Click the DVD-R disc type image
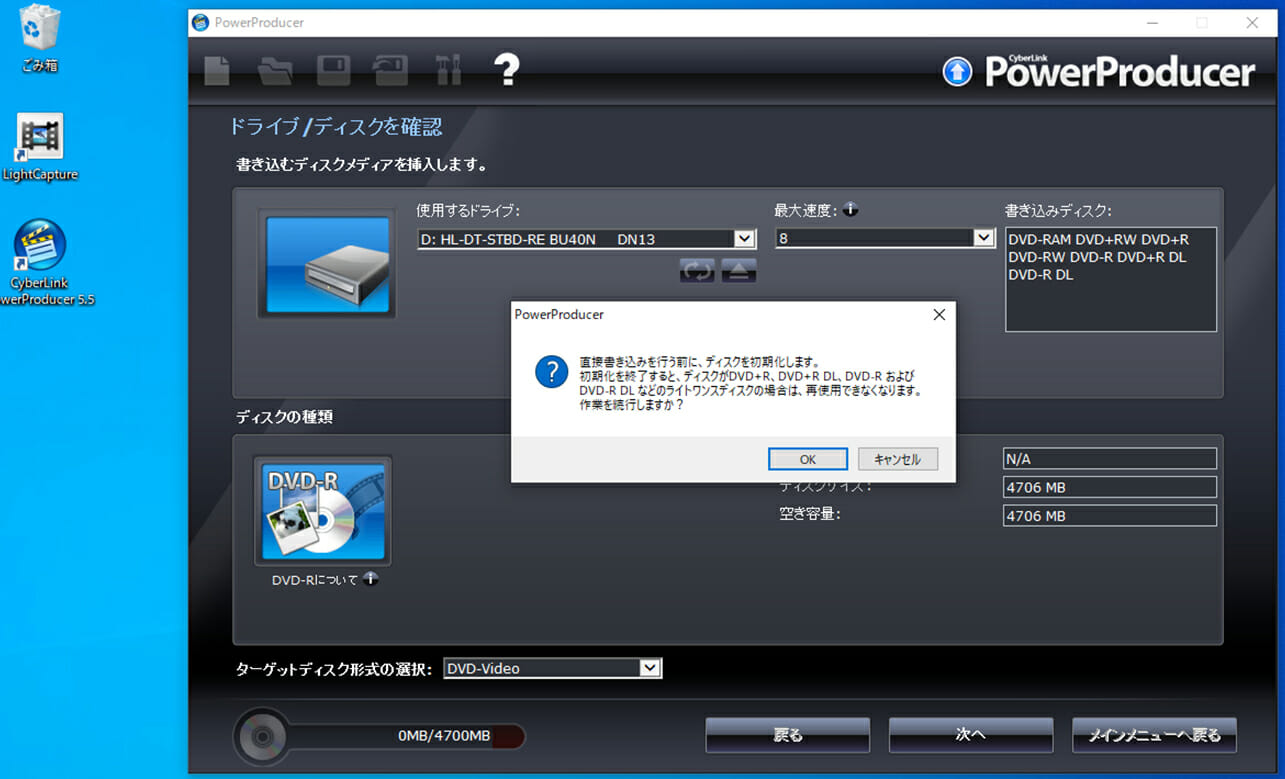The width and height of the screenshot is (1285, 779). (x=323, y=510)
